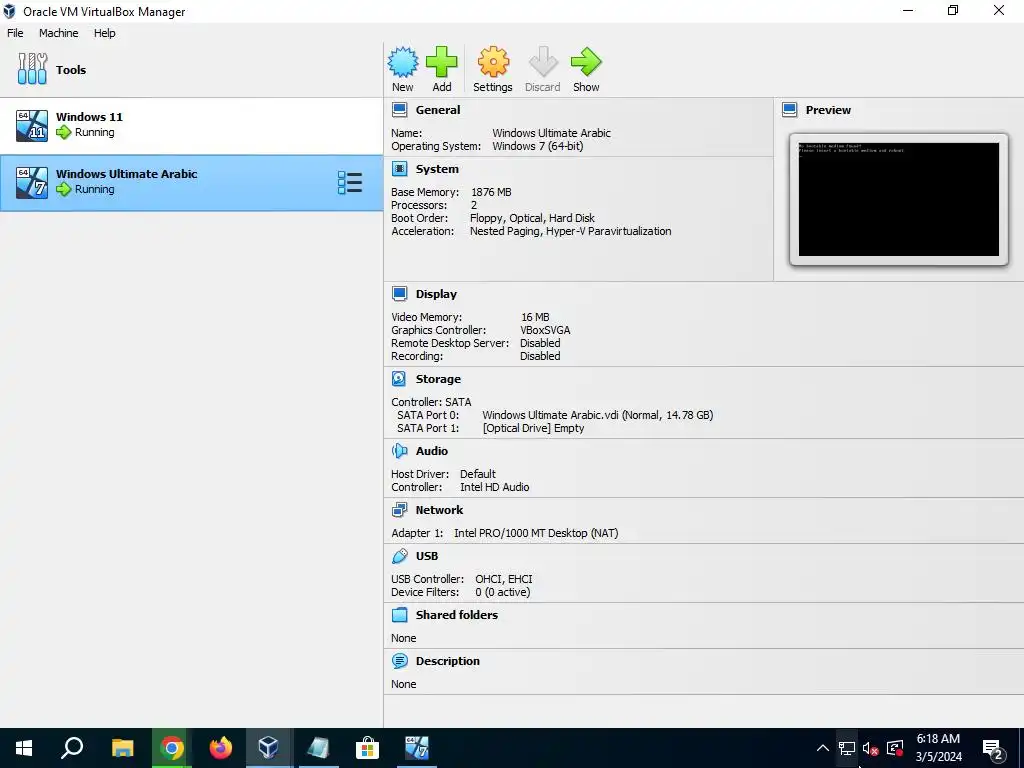Click the VirtualBox cube taskbar icon
Viewport: 1024px width, 768px height.
(268, 748)
